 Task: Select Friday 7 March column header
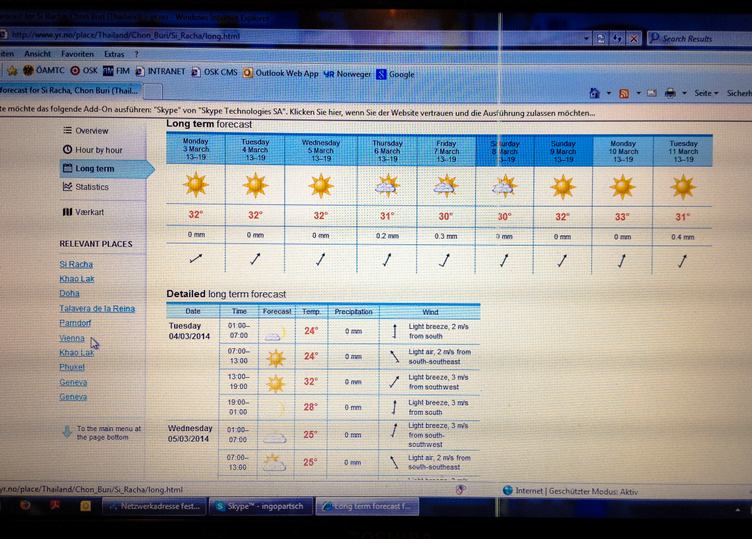click(446, 151)
